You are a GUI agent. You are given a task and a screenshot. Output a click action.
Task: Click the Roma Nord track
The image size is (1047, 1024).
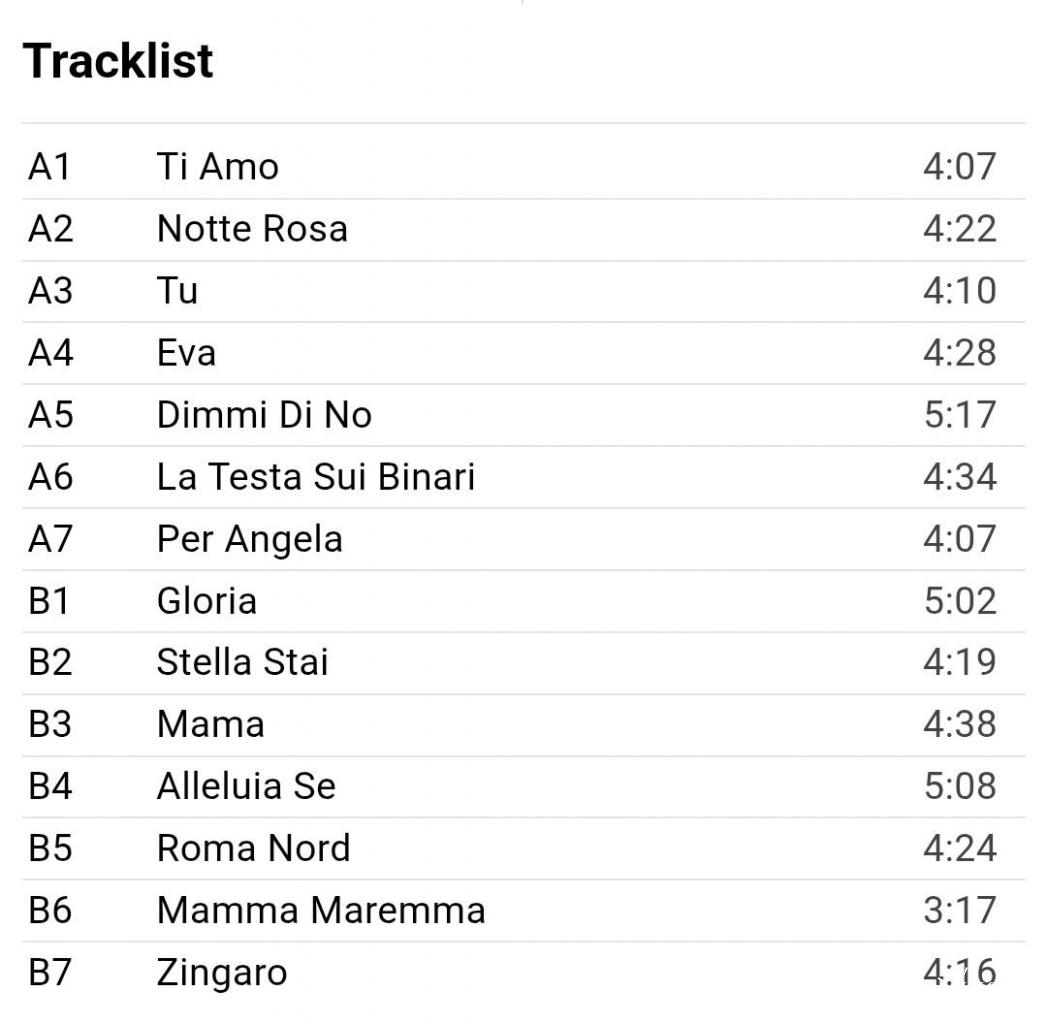click(x=253, y=849)
